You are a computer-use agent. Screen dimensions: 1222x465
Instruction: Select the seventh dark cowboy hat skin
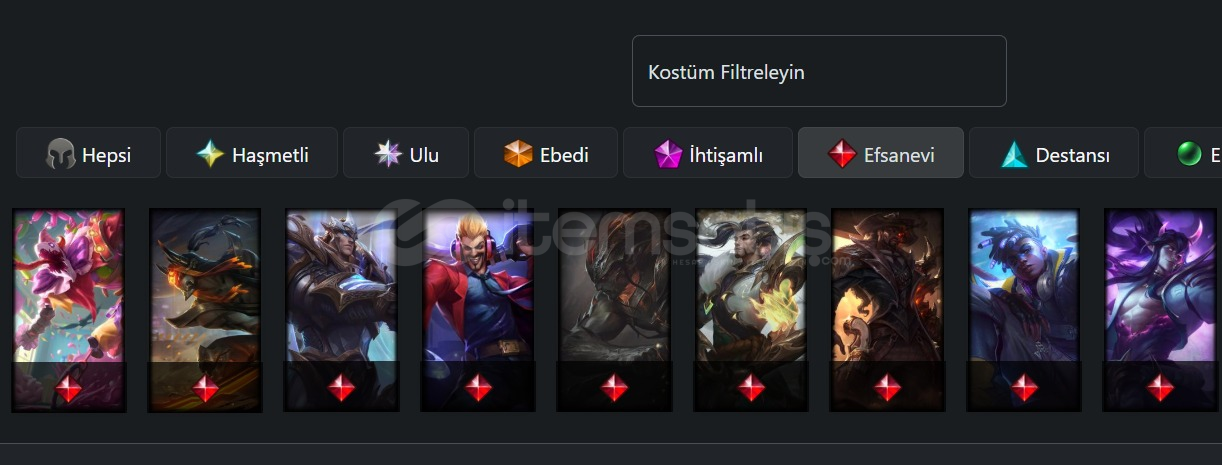pyautogui.click(x=887, y=310)
